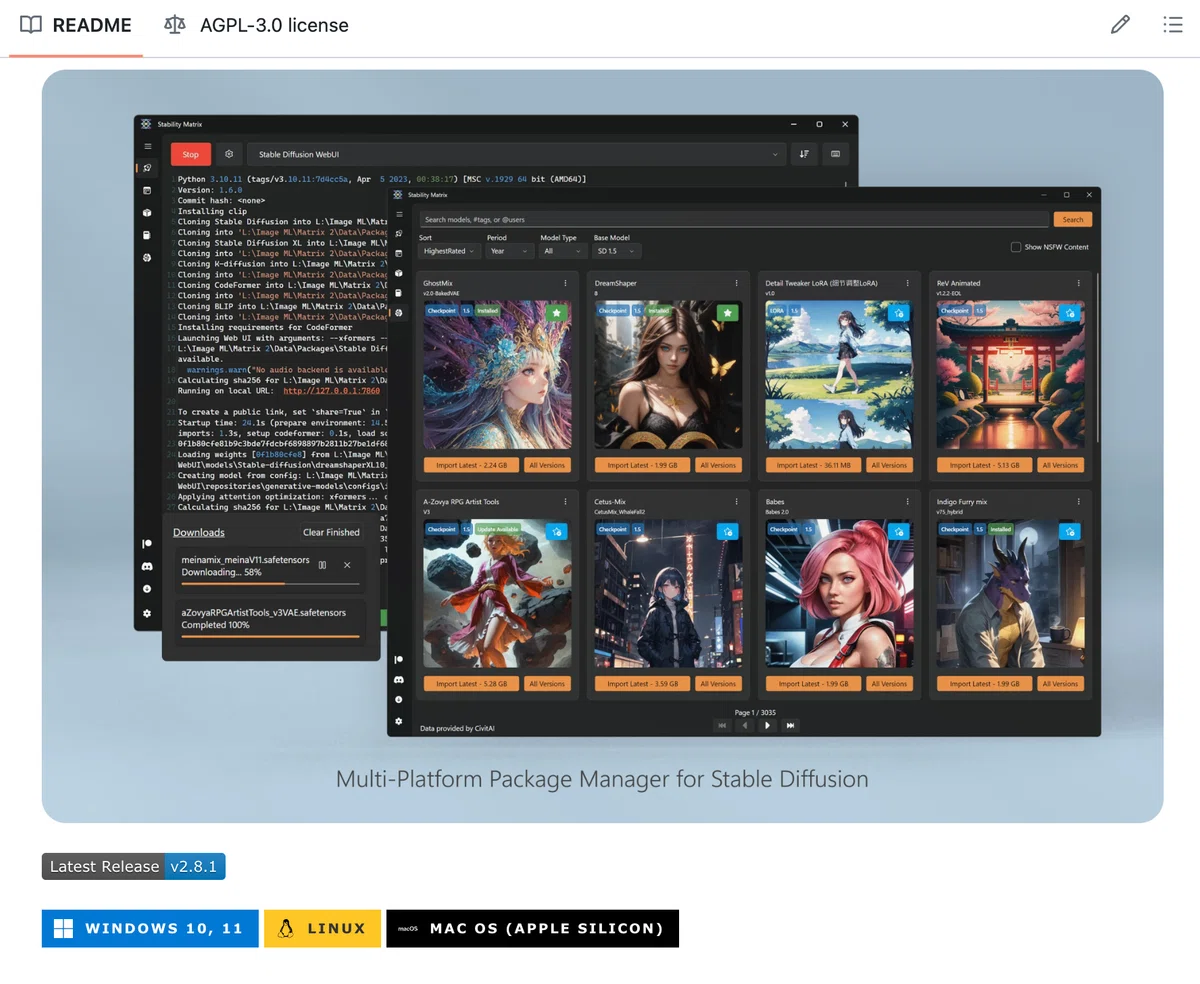The height and width of the screenshot is (984, 1200).
Task: Click Import Latest - 2.24 GB for GhostMix
Action: [472, 465]
